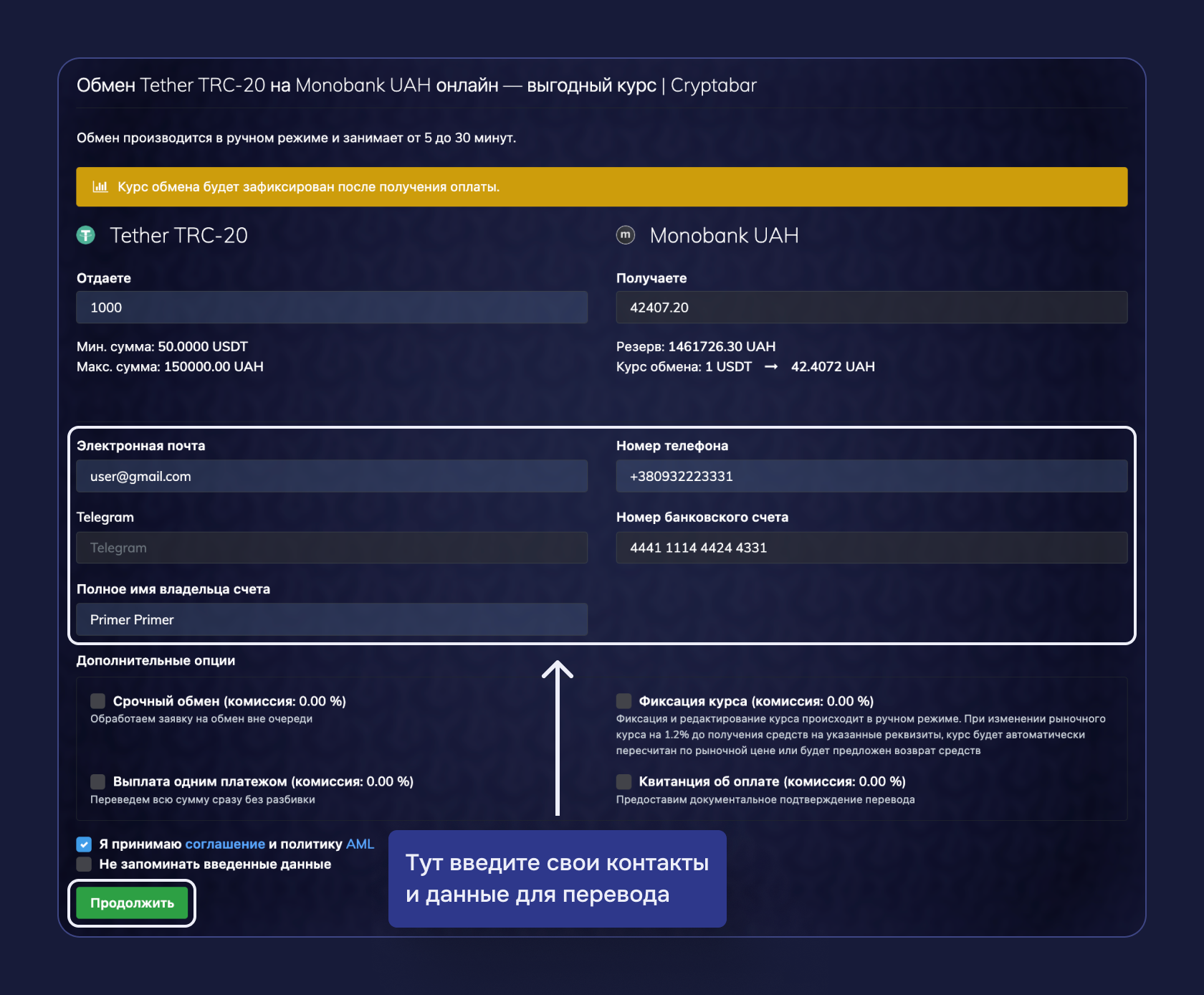Click the Tether TRC-20 currency icon
The width and height of the screenshot is (1204, 995).
(x=85, y=235)
